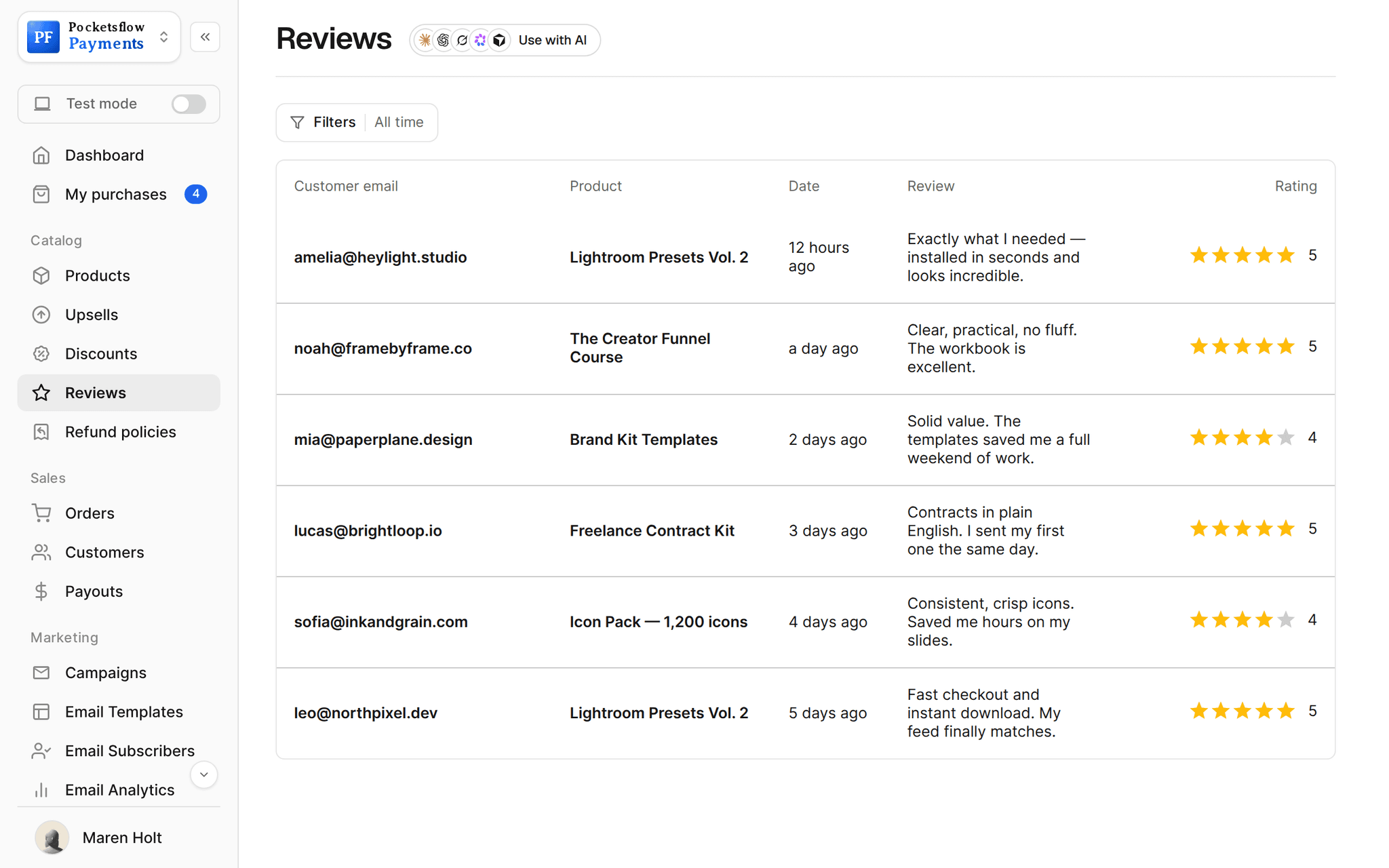Viewport: 1389px width, 868px height.
Task: Open the All time date range filter
Action: 399,122
